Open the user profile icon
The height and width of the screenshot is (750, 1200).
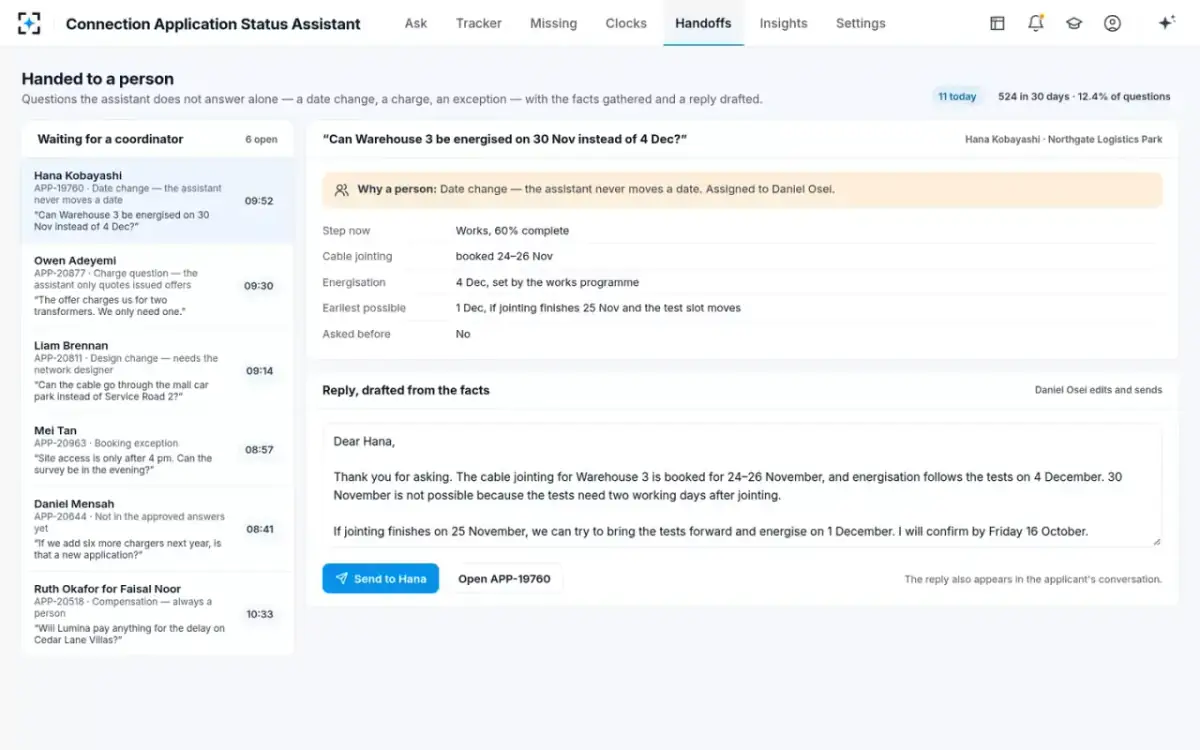point(1112,23)
